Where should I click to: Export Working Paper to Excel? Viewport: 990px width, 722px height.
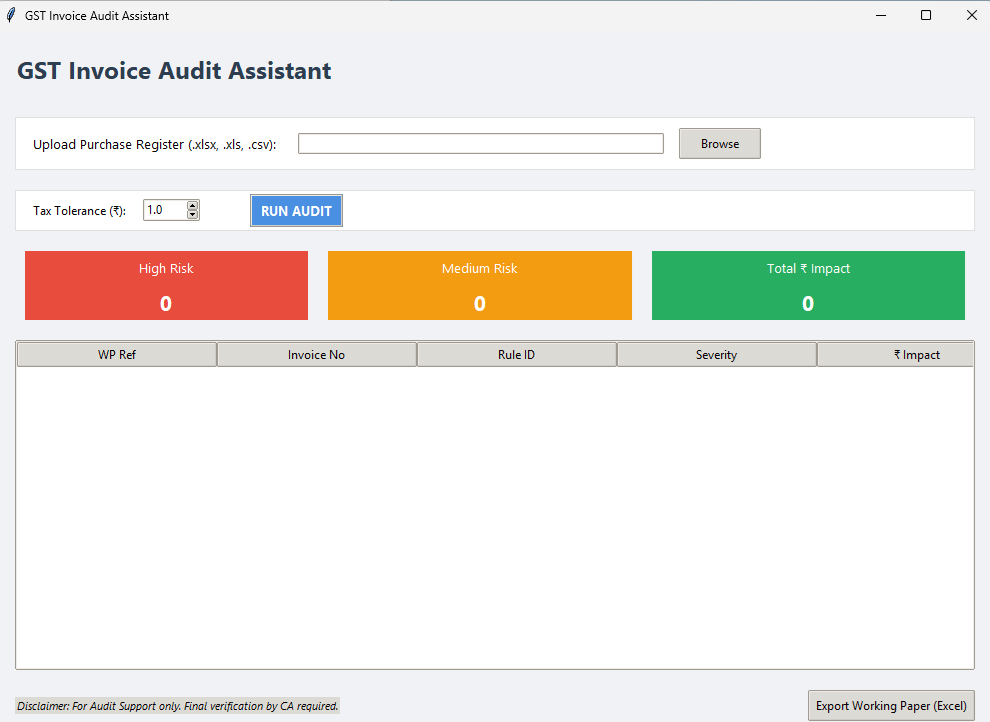(x=891, y=706)
